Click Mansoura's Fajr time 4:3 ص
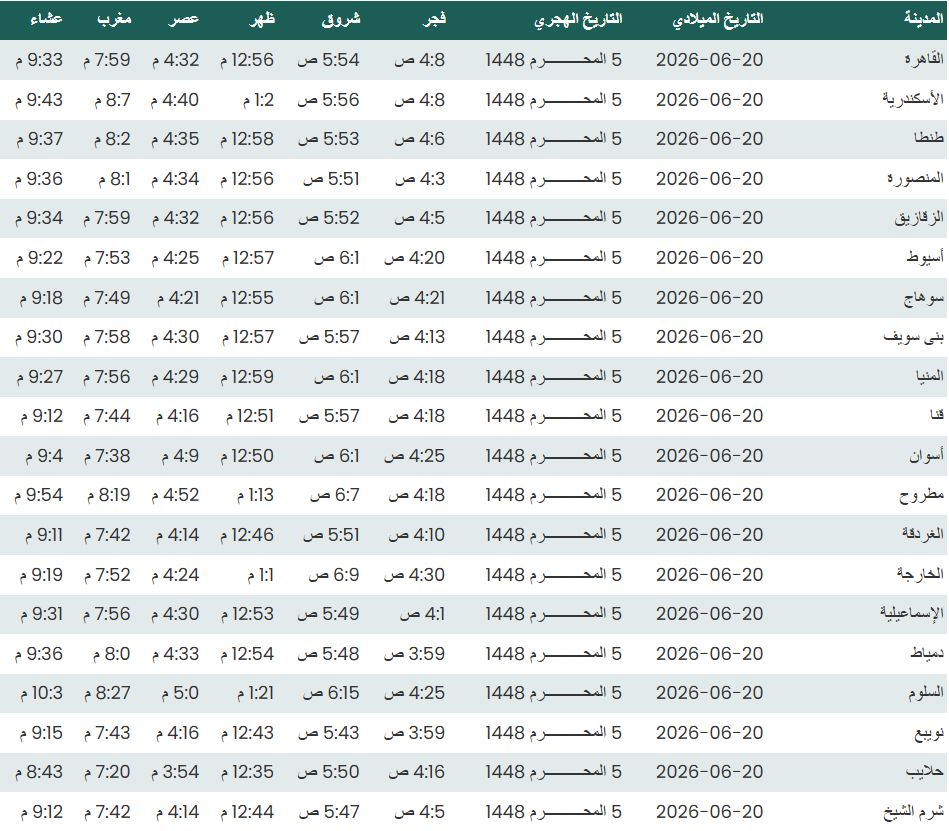Image resolution: width=949 pixels, height=831 pixels. click(419, 179)
